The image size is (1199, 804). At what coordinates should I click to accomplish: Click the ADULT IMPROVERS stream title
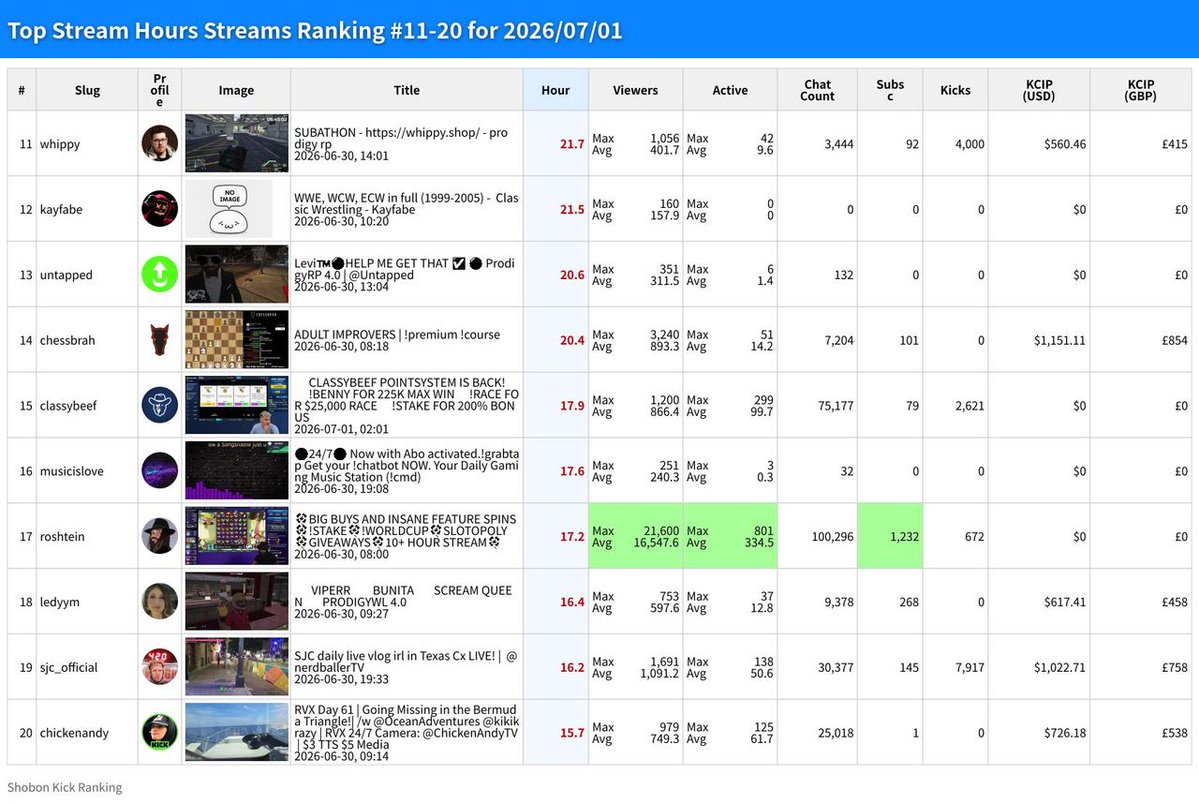397,334
